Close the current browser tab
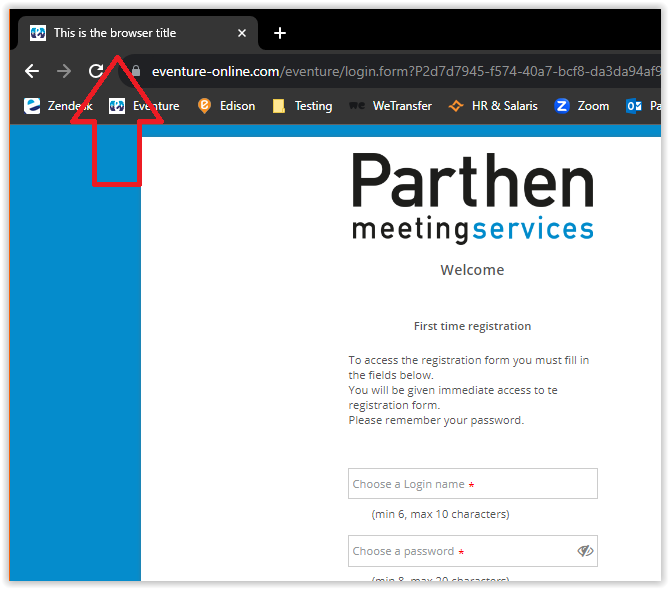The width and height of the screenshot is (669, 589). point(242,33)
